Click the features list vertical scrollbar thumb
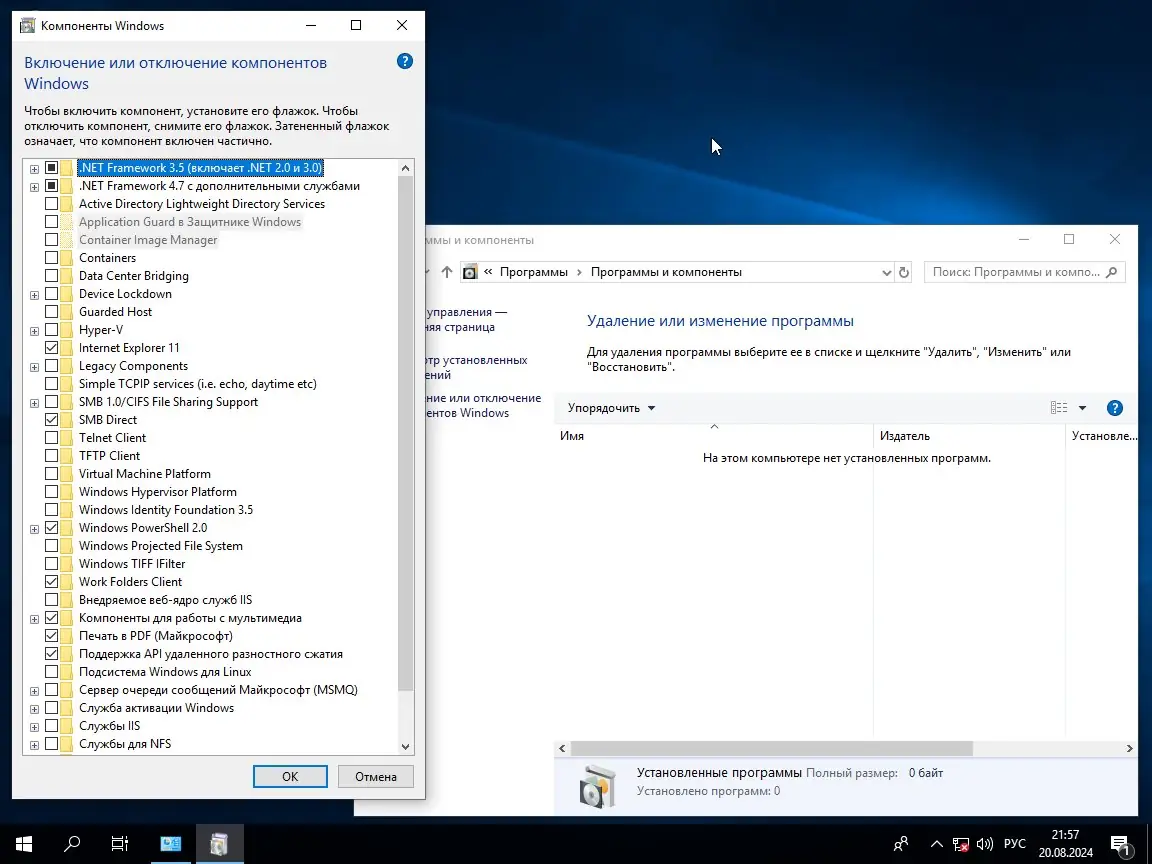Screen dimensions: 1152x864 [406, 433]
